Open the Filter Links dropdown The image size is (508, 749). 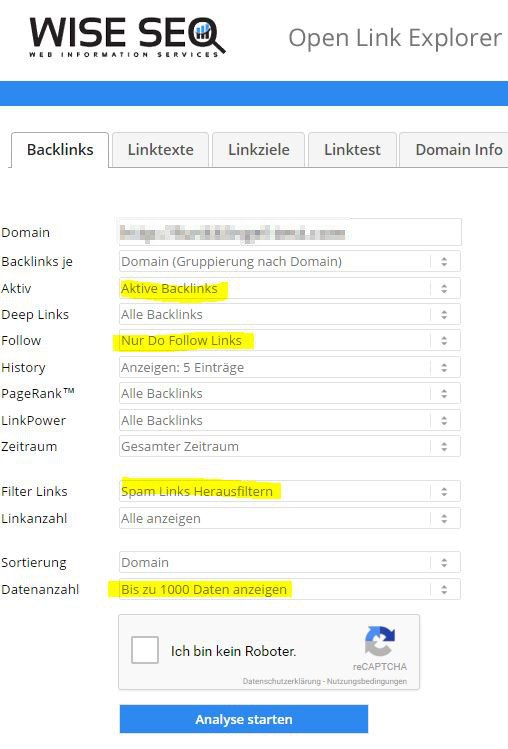[290, 491]
